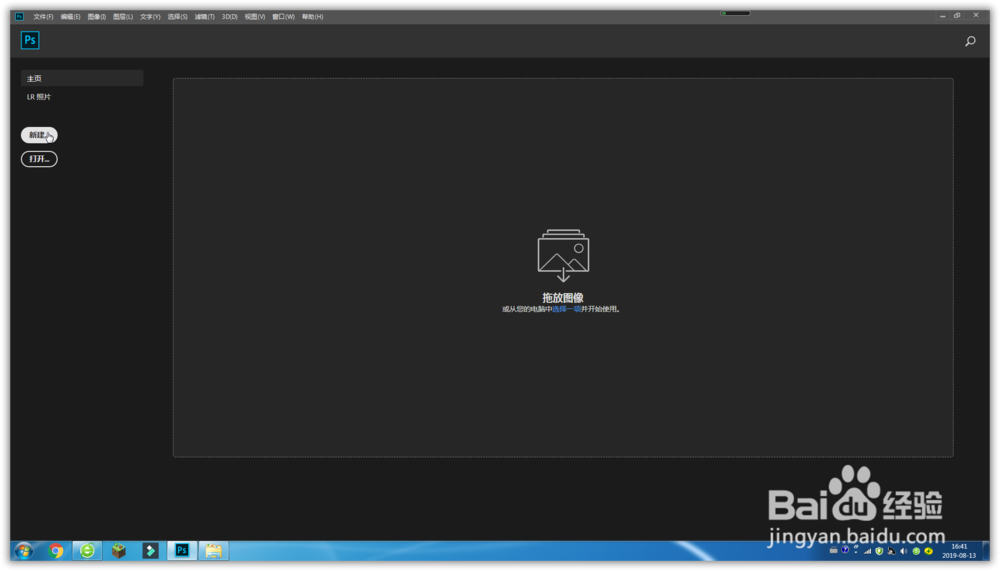Click the 打开 open file button

tap(39, 159)
